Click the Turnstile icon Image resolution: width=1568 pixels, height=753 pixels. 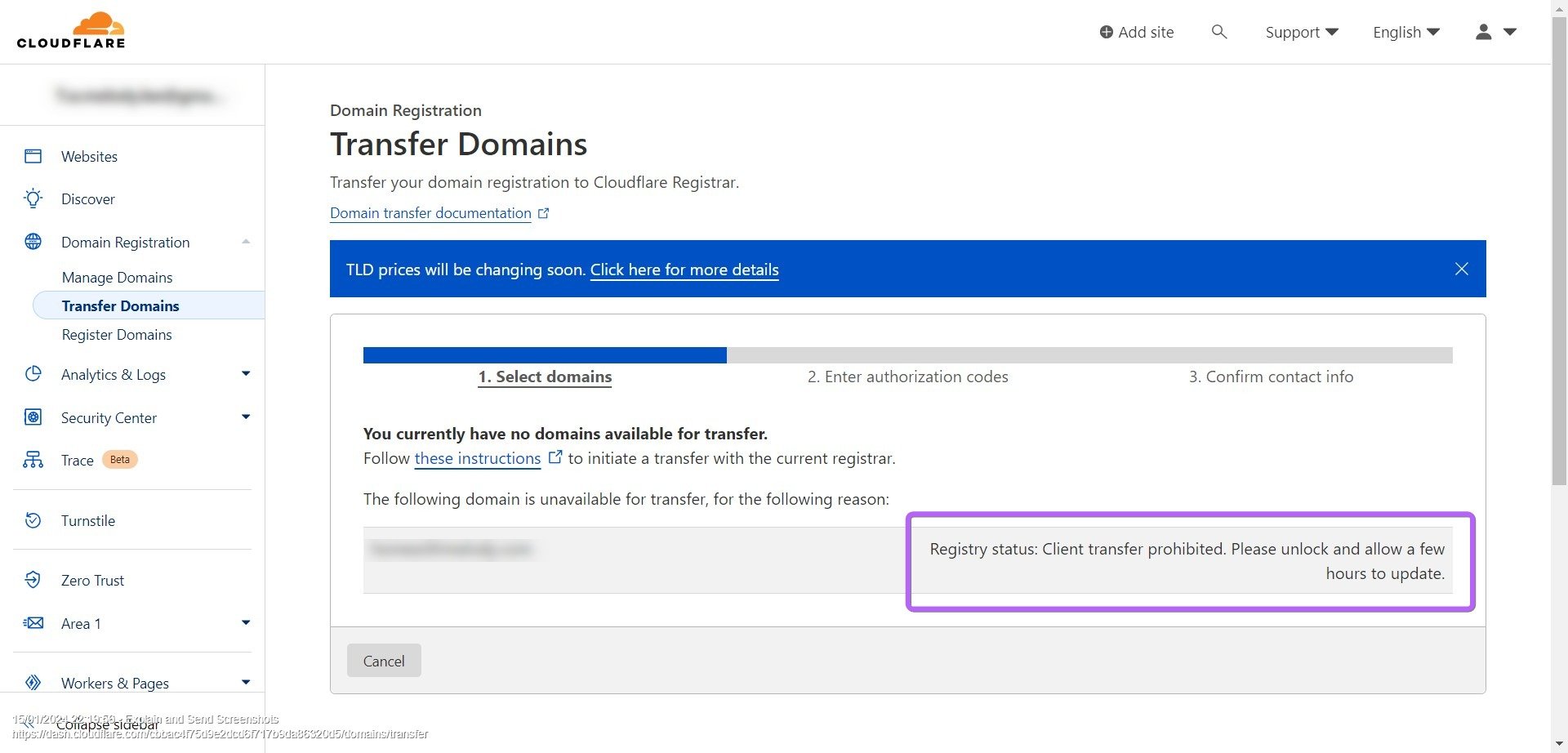(x=33, y=520)
